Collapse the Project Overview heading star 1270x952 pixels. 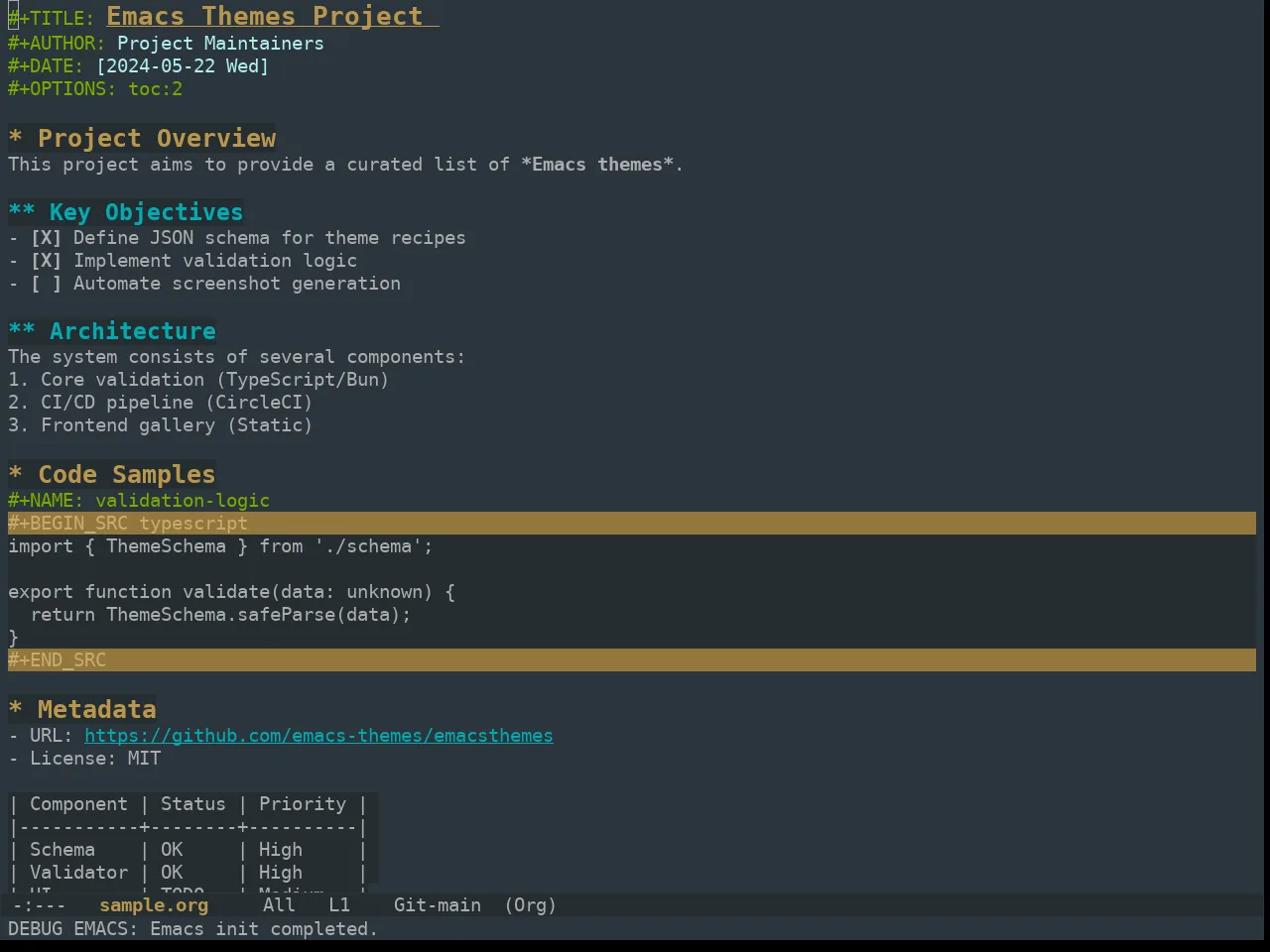(x=15, y=138)
